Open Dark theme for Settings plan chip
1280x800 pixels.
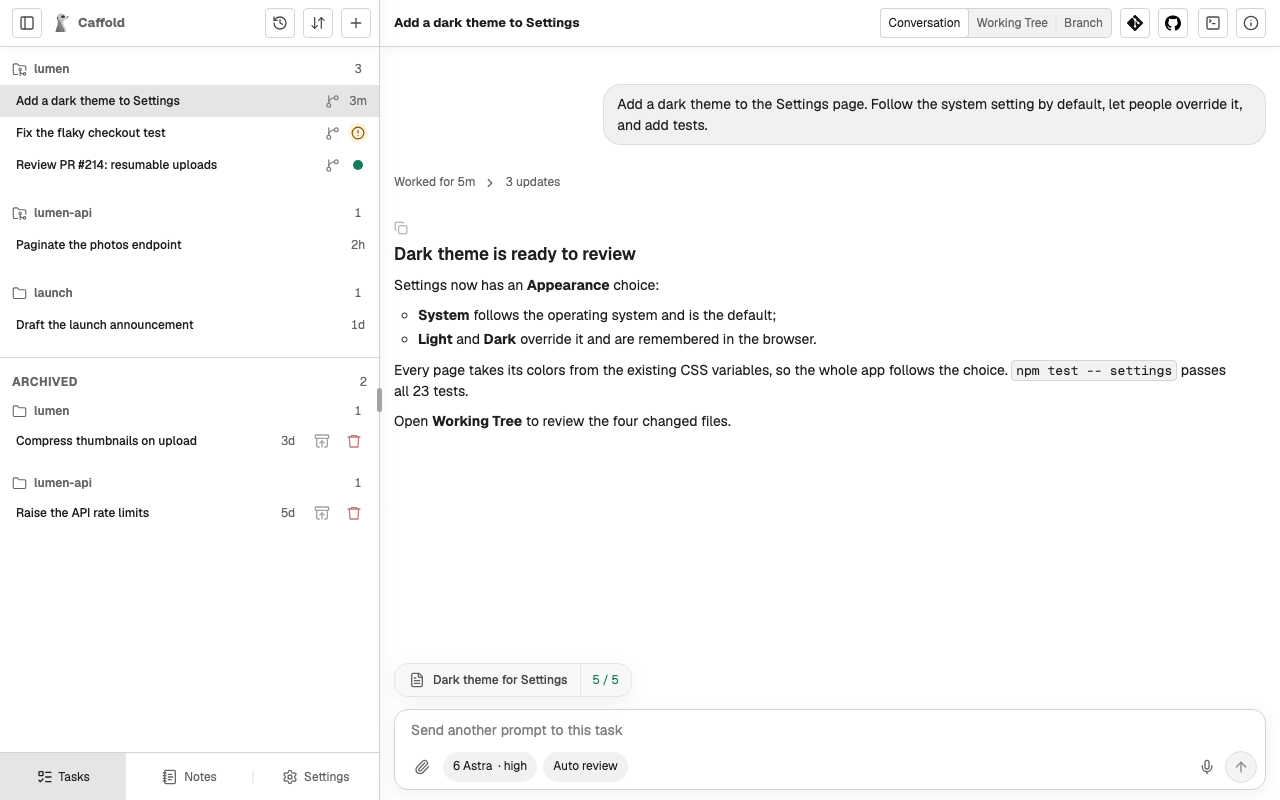pos(488,680)
